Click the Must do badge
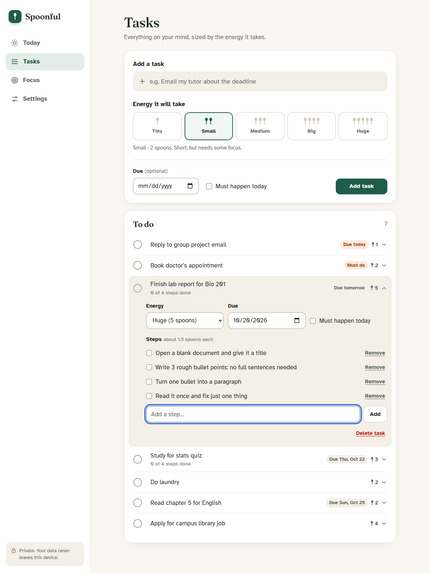The height and width of the screenshot is (573, 430). 356,265
